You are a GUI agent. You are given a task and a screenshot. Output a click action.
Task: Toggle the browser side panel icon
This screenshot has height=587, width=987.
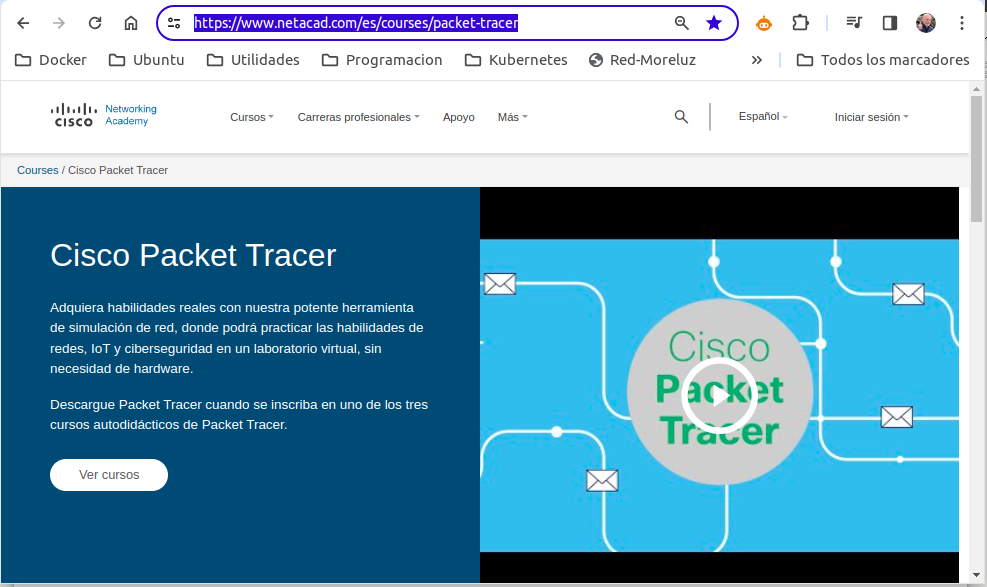click(x=889, y=23)
